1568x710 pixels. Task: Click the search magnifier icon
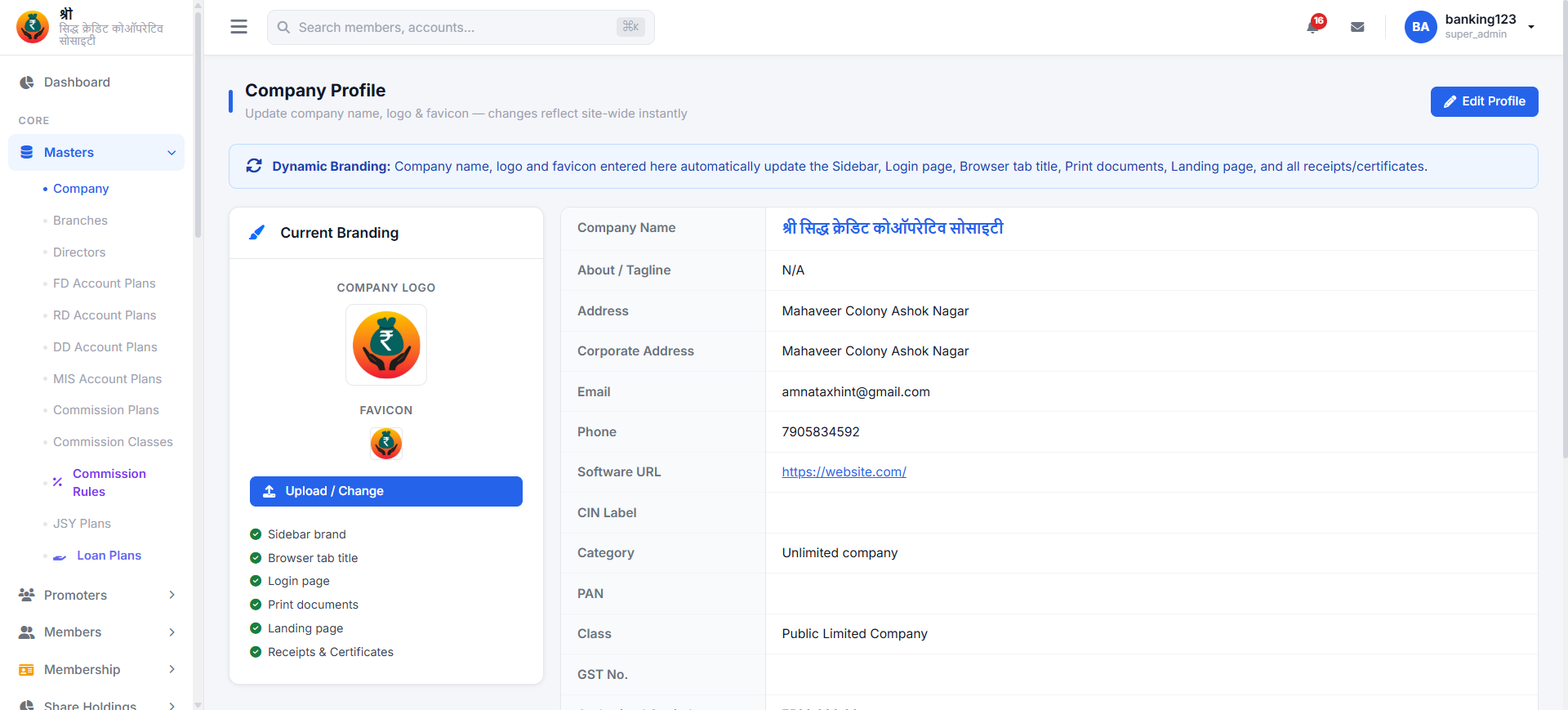coord(283,28)
